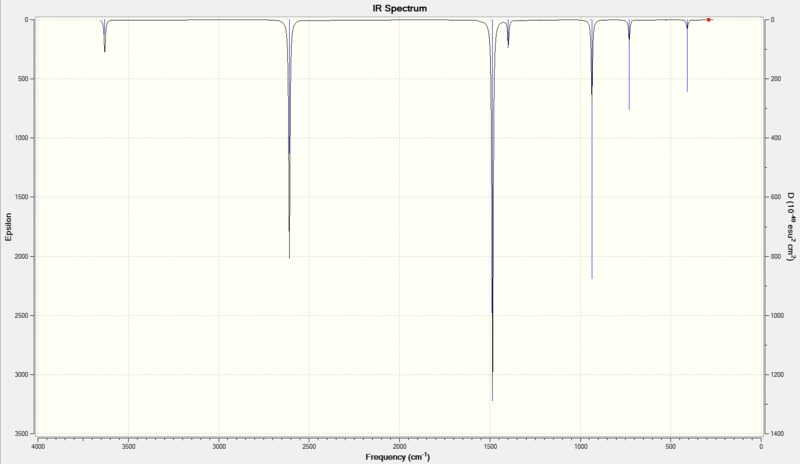Click the 3000 tick label on Epsilon axis

tap(19, 375)
